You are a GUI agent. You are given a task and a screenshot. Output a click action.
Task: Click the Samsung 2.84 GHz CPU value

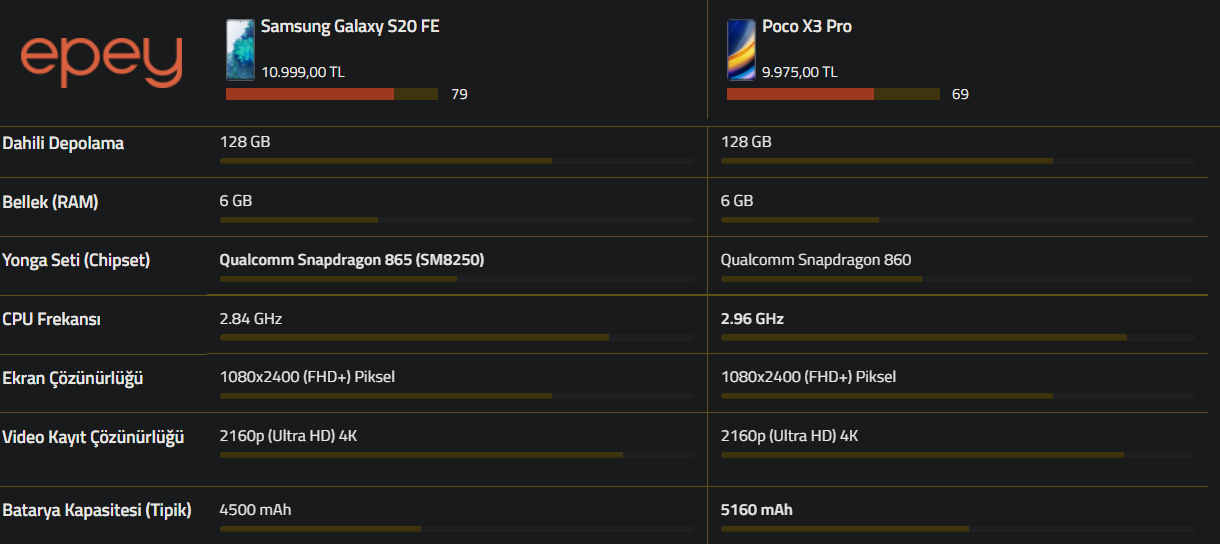pos(251,319)
